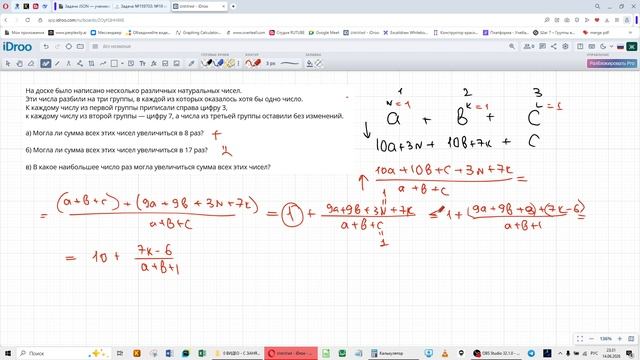Insert an image with picture tool
640x360 pixels.
pos(177,63)
